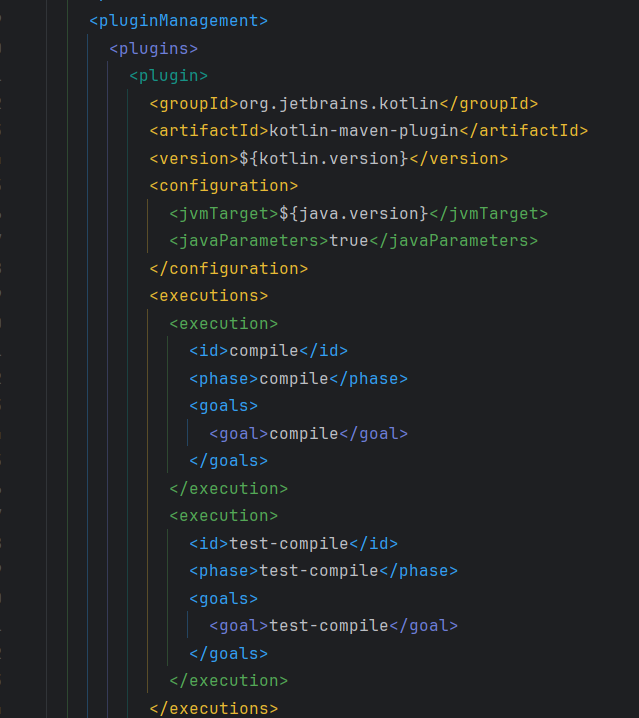Click the goal line with value compile

308,434
